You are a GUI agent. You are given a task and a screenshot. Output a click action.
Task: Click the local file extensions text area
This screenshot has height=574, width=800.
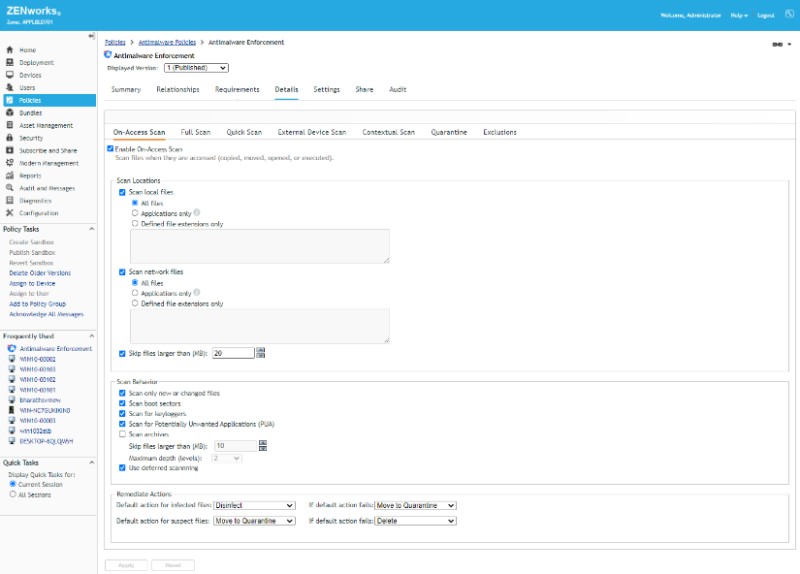point(260,246)
